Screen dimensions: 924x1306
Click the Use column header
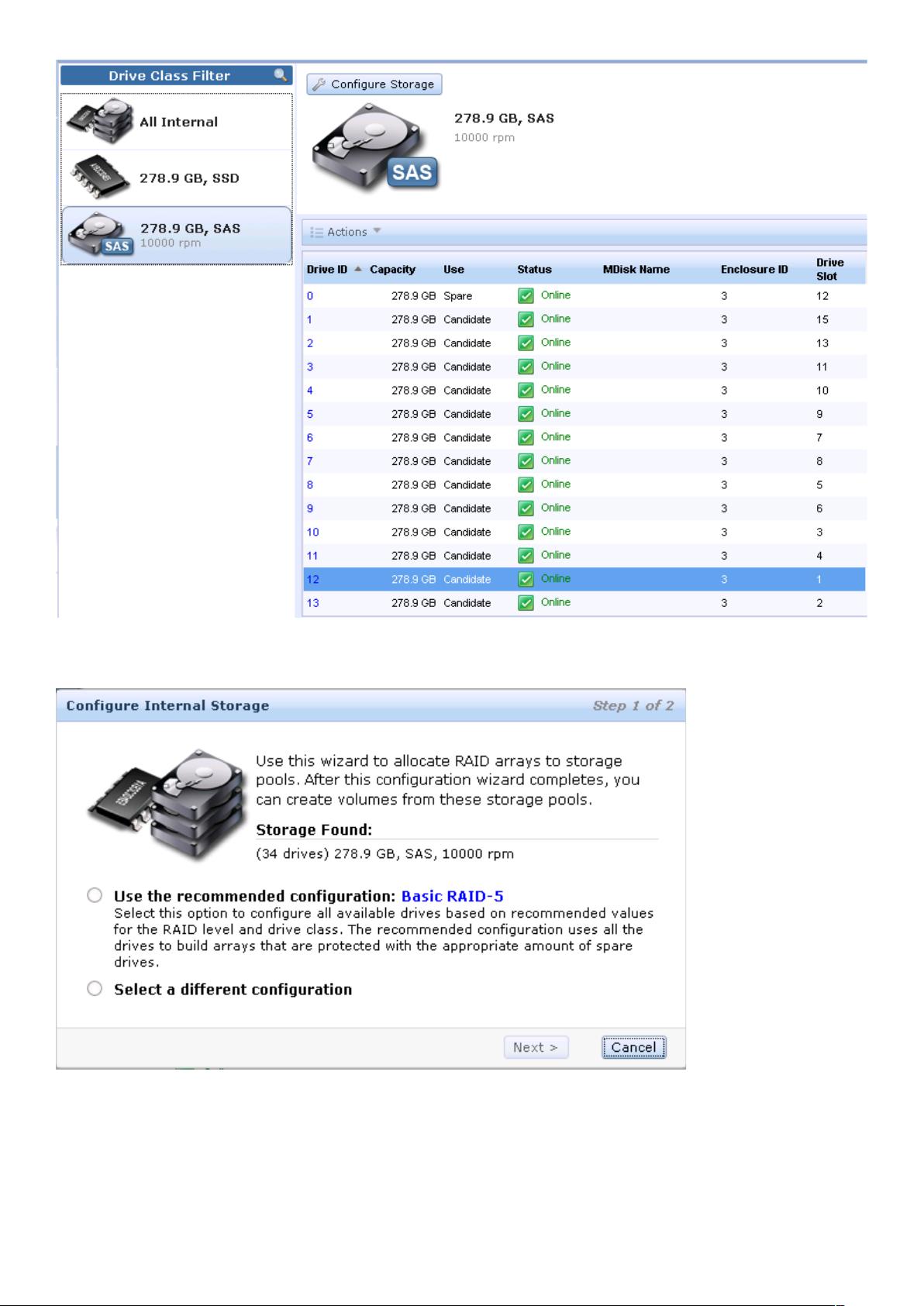[453, 270]
